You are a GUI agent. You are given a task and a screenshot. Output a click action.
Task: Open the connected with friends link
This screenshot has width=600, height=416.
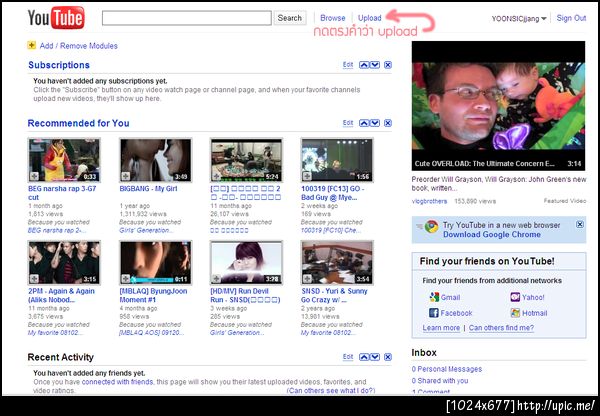click(117, 382)
